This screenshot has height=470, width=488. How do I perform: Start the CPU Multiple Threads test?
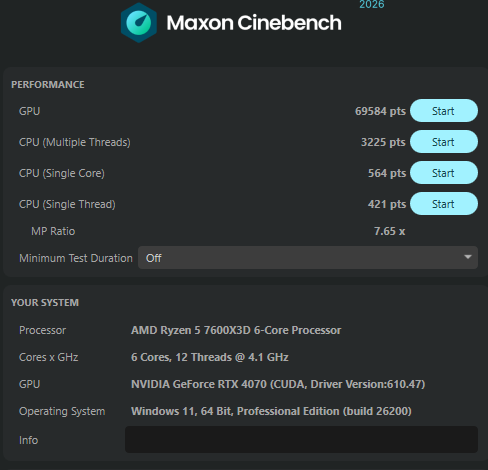[444, 142]
